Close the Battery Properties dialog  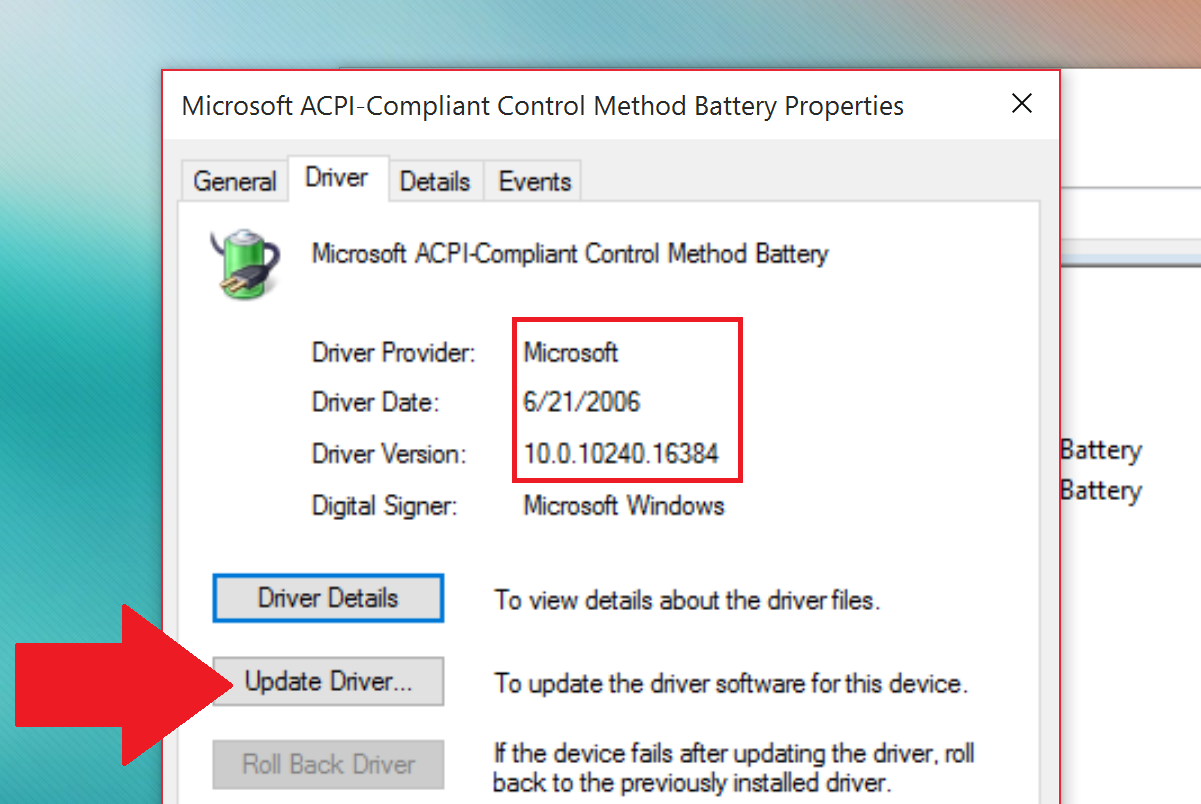(x=1021, y=104)
